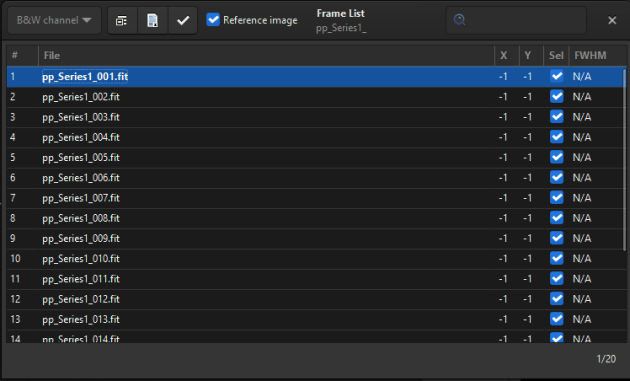Select row pp_Series1_005.fit

315,158
